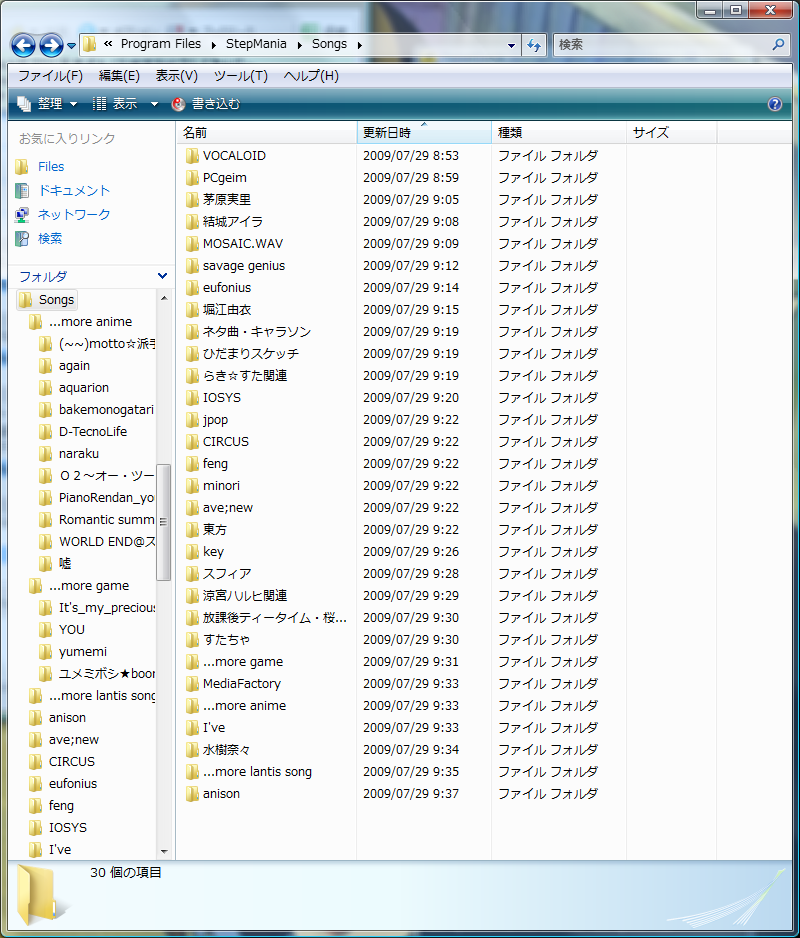Select D-TecnoLife in the folder tree

(93, 431)
